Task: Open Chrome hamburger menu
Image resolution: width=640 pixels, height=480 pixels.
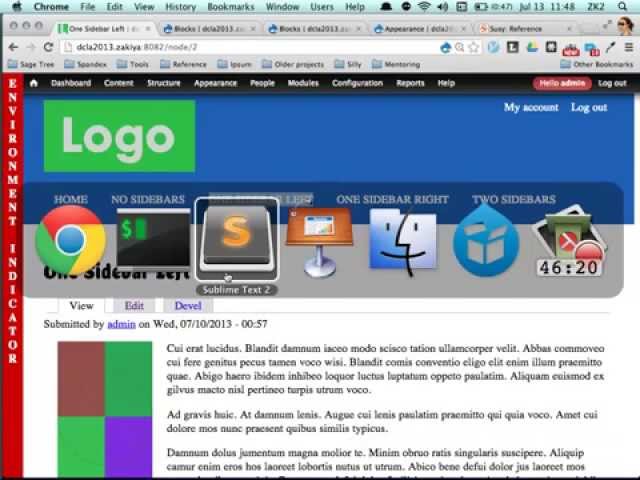Action: tap(629, 47)
